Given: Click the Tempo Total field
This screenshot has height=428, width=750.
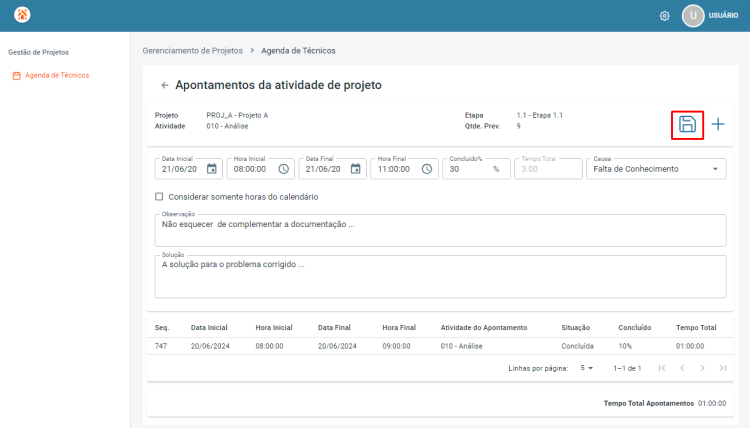Looking at the screenshot, I should point(548,169).
